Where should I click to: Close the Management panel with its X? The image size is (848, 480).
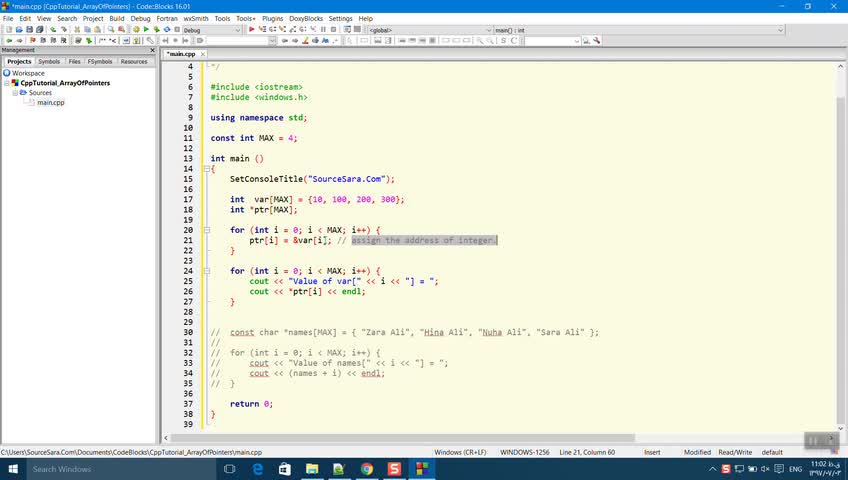coord(151,50)
